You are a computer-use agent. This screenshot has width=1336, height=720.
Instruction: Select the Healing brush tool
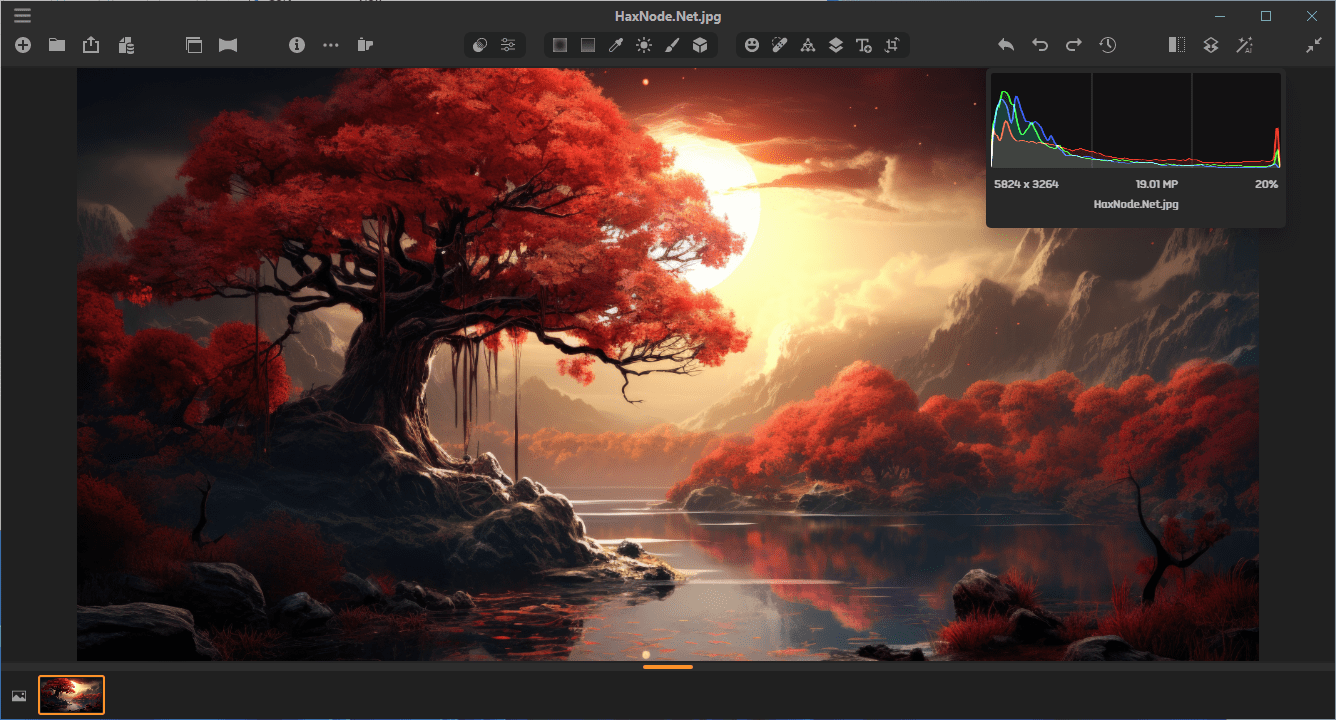coord(780,45)
